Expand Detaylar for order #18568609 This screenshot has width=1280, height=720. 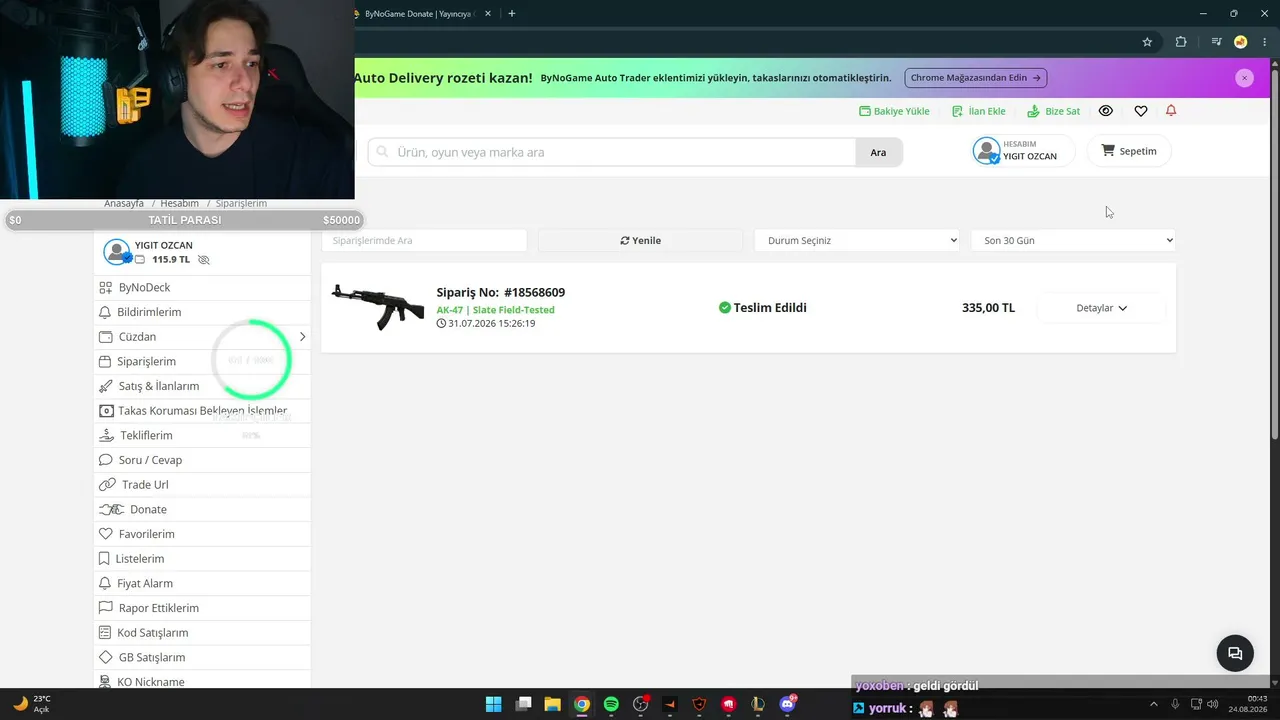(1101, 308)
